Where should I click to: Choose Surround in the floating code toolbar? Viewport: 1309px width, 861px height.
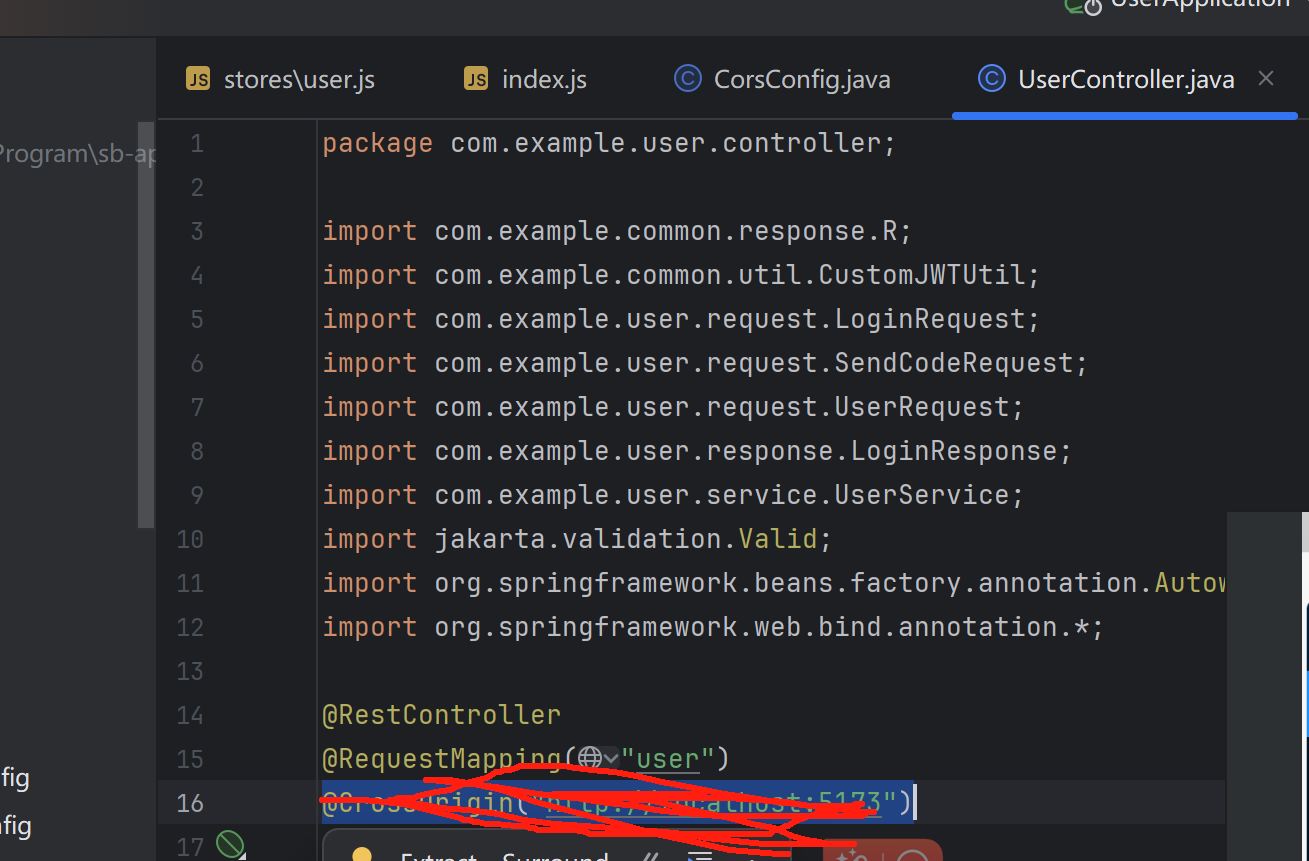(555, 857)
